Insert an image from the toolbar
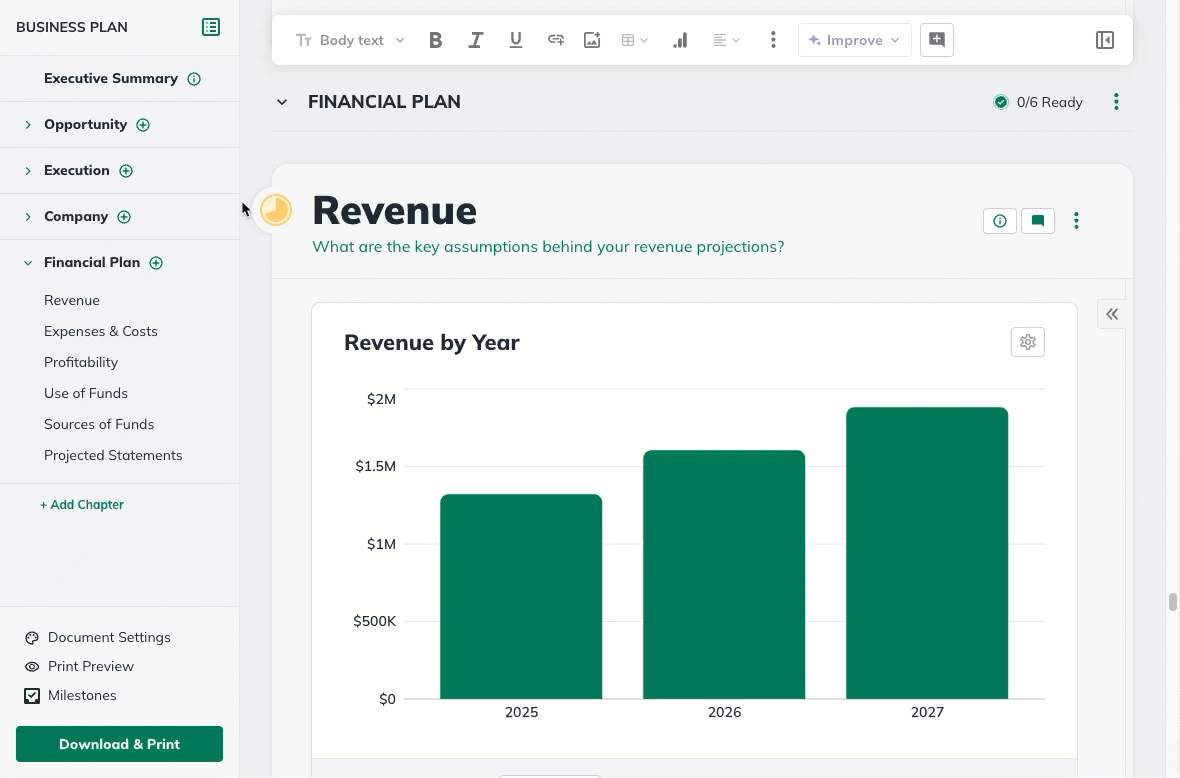The width and height of the screenshot is (1180, 778). point(592,40)
